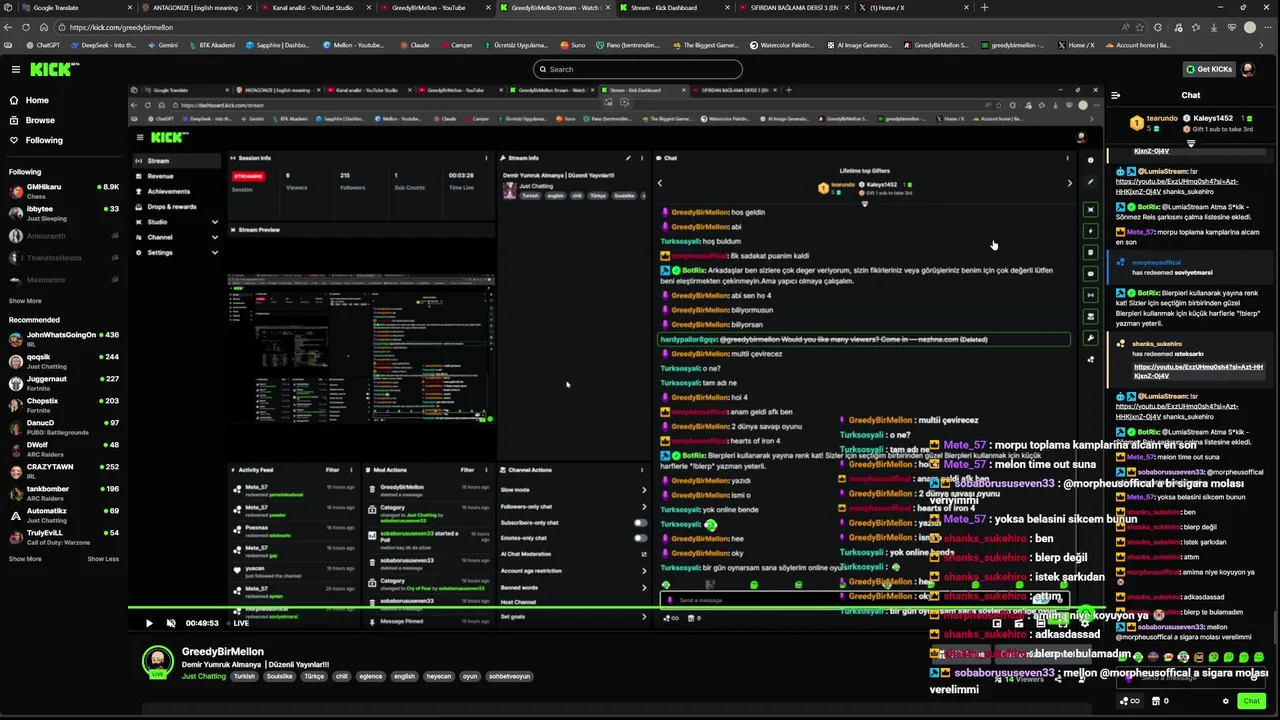Open the youtu.be link in shanks_sukehiro redemption
Viewport: 1280px width, 720px height.
(x=1198, y=371)
